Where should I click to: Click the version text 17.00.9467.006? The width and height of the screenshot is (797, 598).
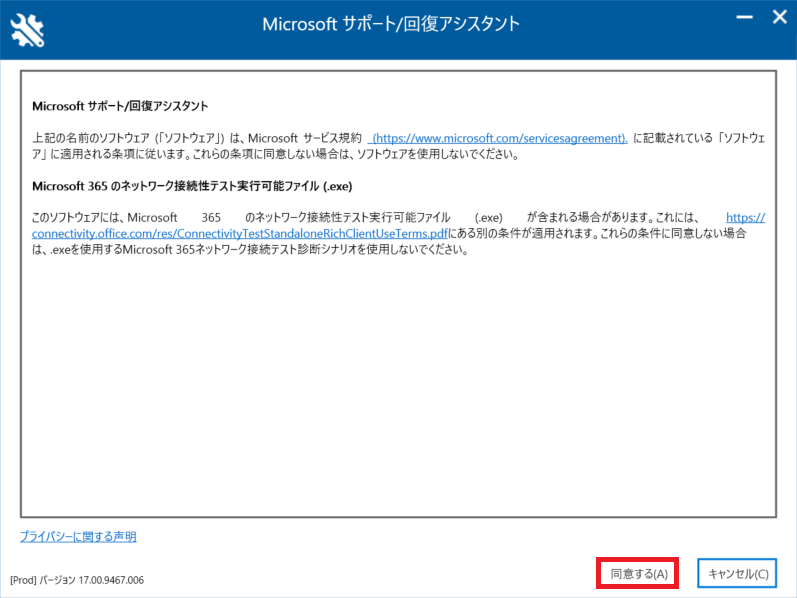tap(111, 580)
